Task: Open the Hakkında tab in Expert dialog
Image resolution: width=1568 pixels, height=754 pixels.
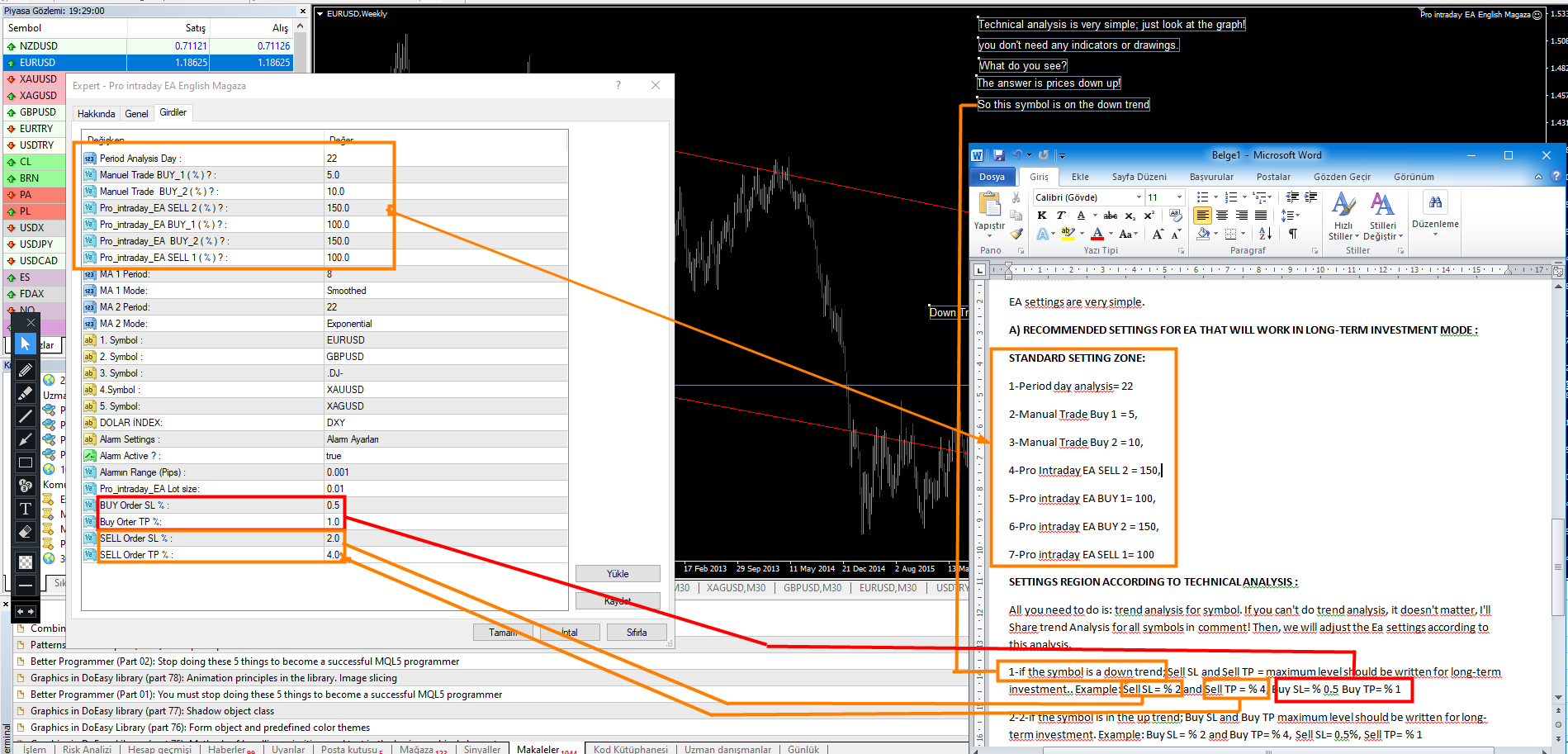Action: coord(96,114)
